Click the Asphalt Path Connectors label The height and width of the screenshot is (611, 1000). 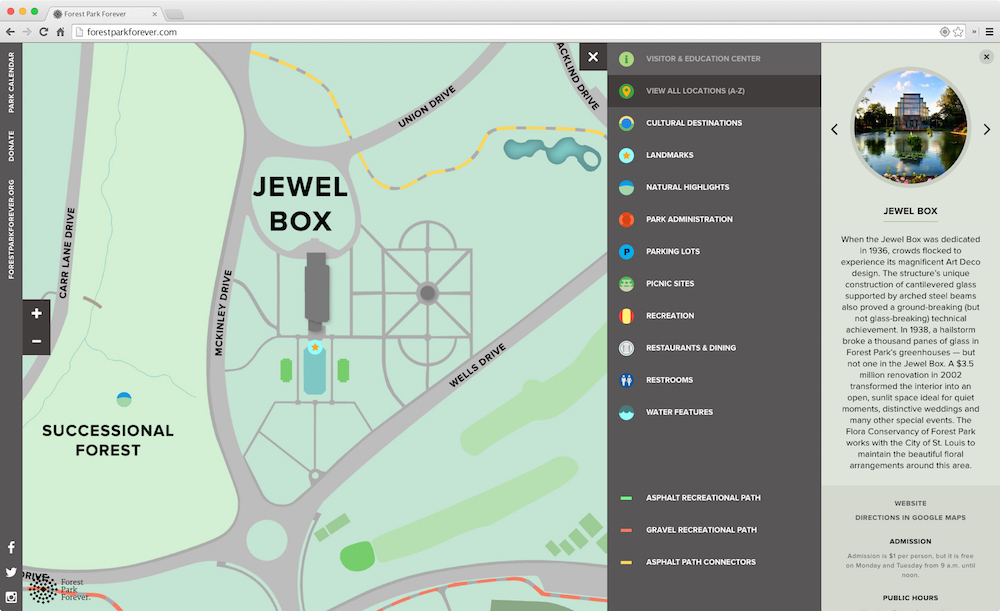pyautogui.click(x=701, y=563)
